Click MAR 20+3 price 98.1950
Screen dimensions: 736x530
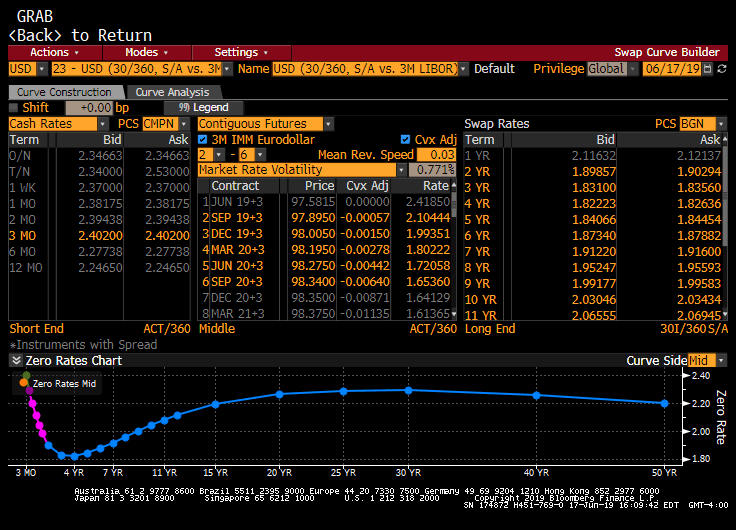(x=313, y=250)
